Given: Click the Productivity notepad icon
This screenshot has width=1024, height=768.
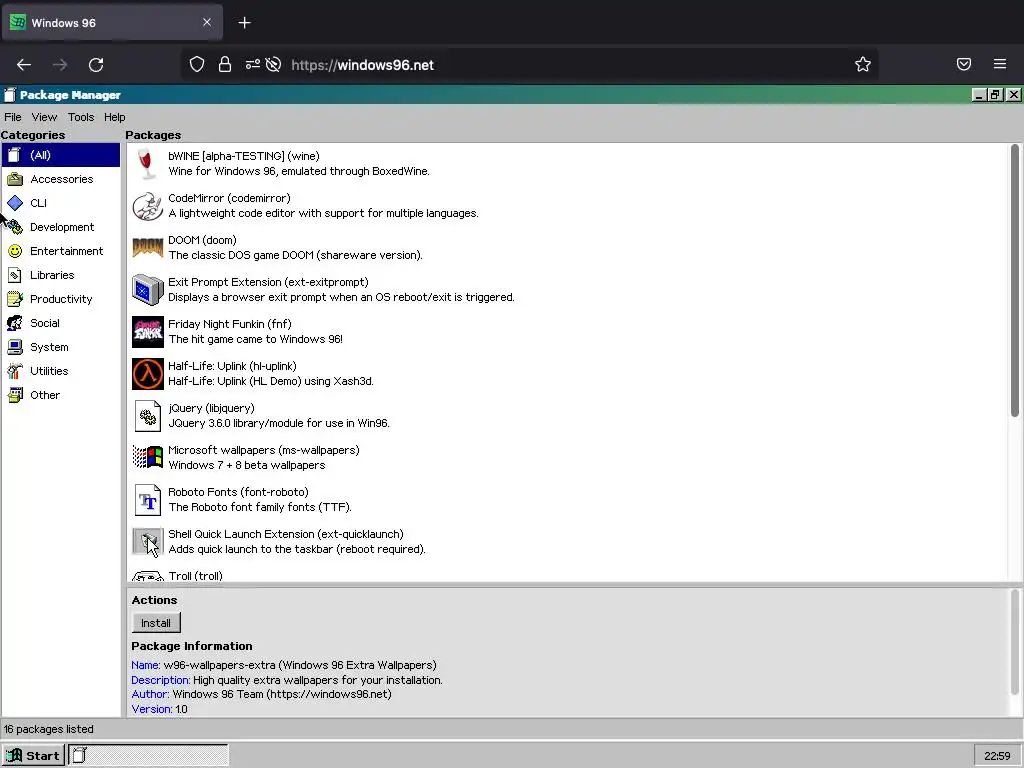Looking at the screenshot, I should 14,299.
